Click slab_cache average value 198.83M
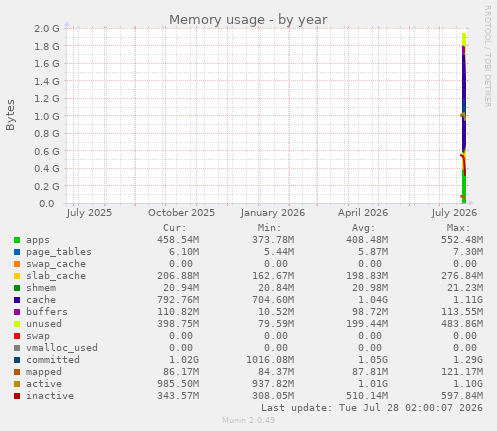 tap(367, 276)
